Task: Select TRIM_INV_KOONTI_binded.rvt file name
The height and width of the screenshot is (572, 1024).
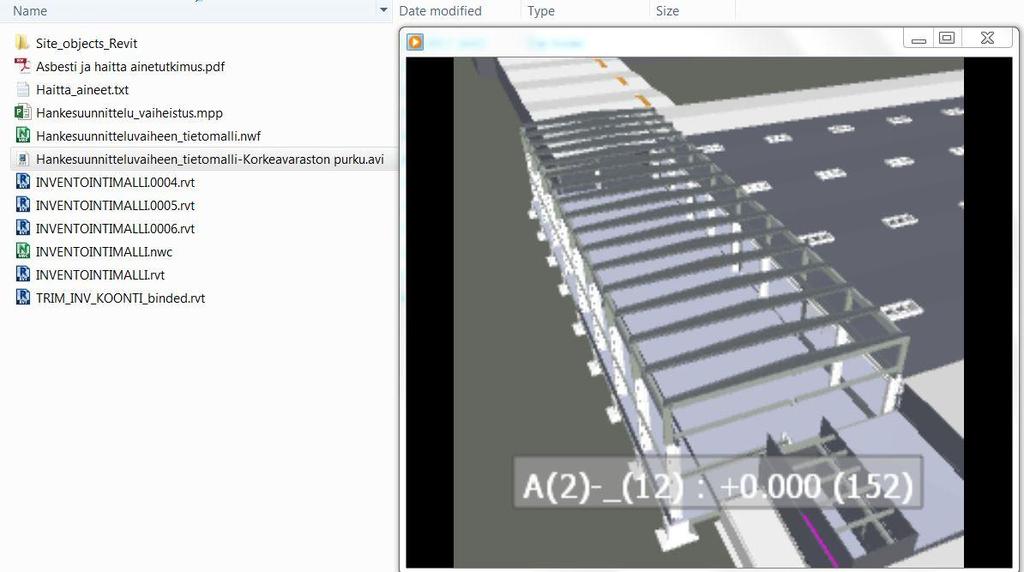Action: [x=120, y=298]
